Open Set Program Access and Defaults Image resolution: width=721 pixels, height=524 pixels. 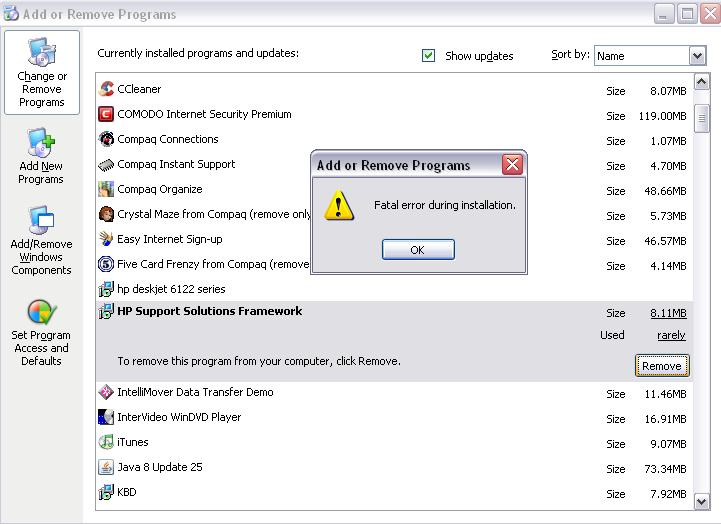(41, 333)
